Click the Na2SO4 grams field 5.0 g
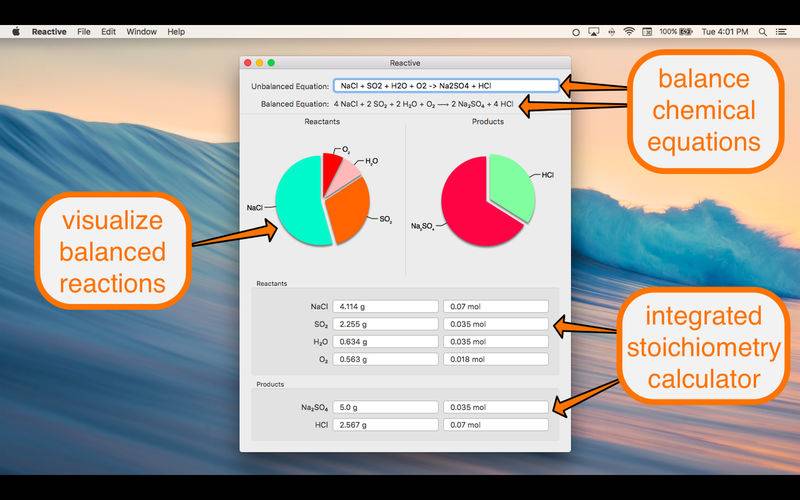This screenshot has height=500, width=800. 385,407
